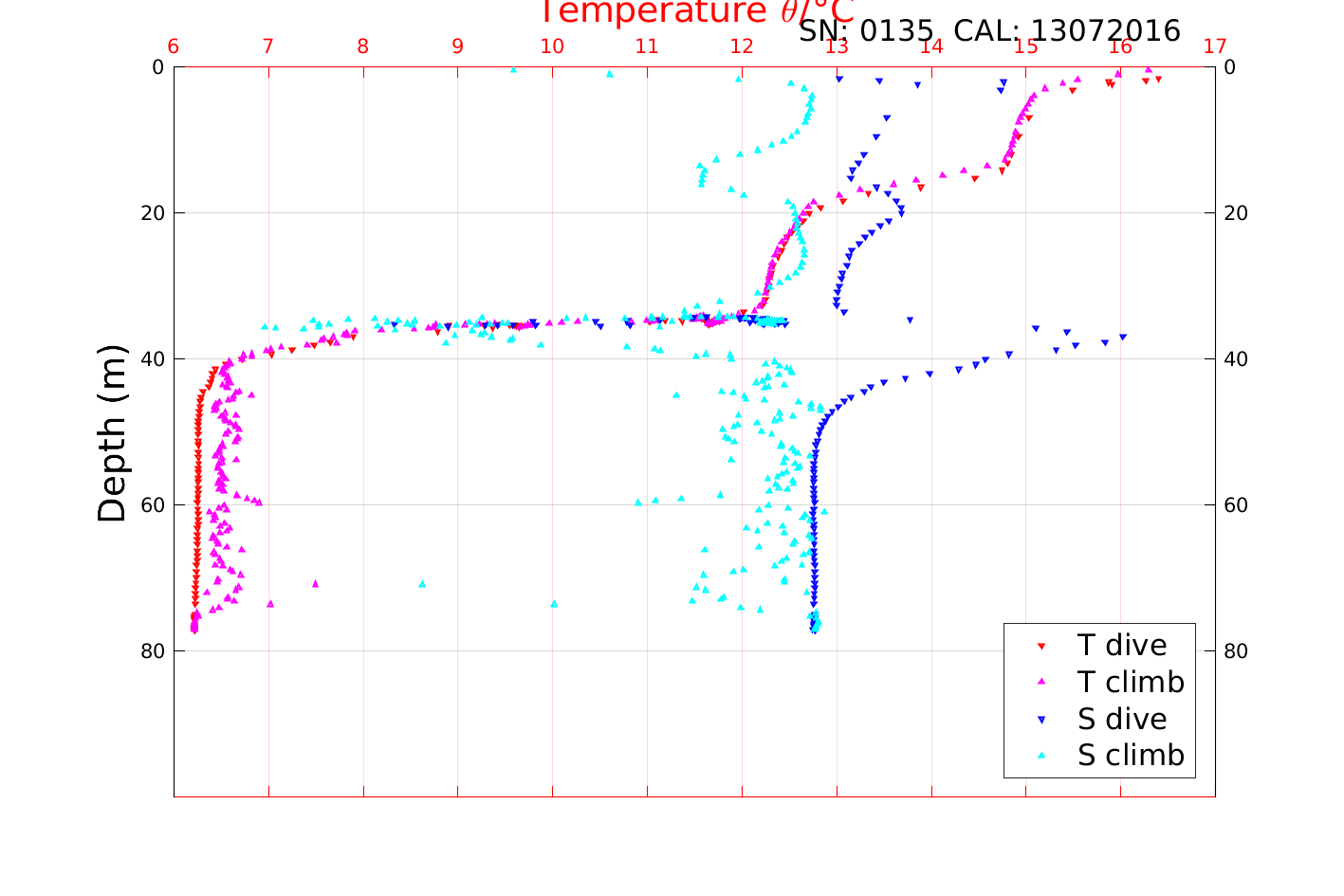
Task: Click depth tick '80' on left axis
Action: (153, 651)
